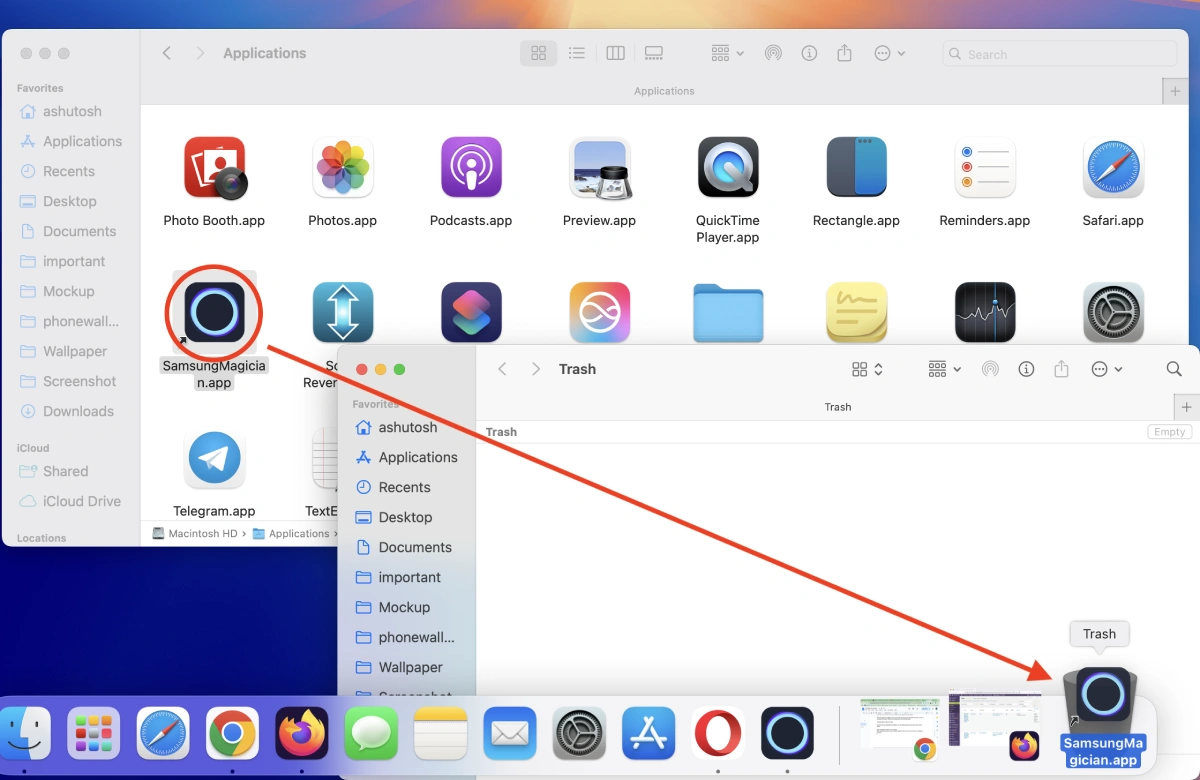Go back in Applications window

click(167, 53)
